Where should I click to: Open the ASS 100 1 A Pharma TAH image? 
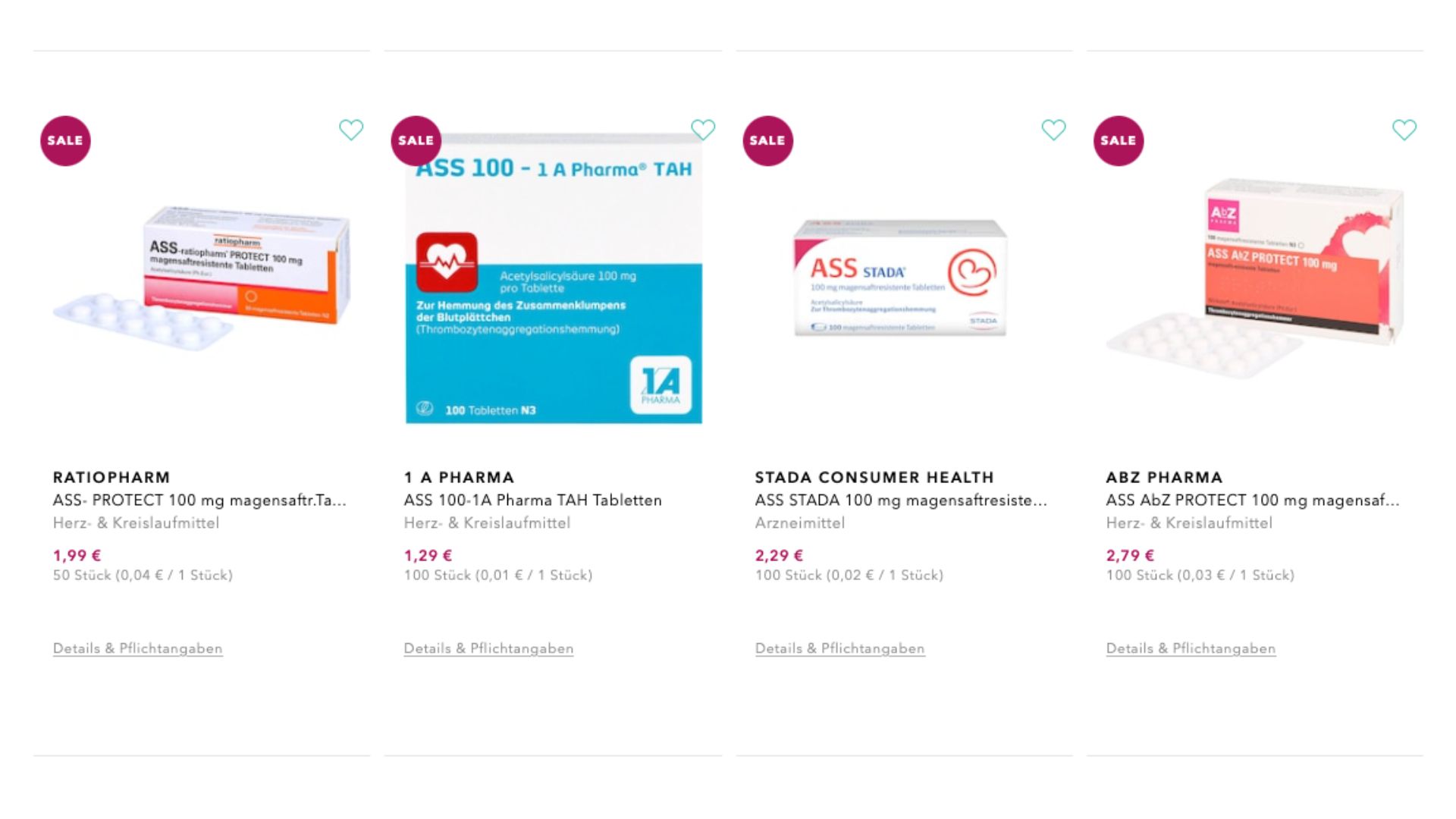click(x=554, y=288)
